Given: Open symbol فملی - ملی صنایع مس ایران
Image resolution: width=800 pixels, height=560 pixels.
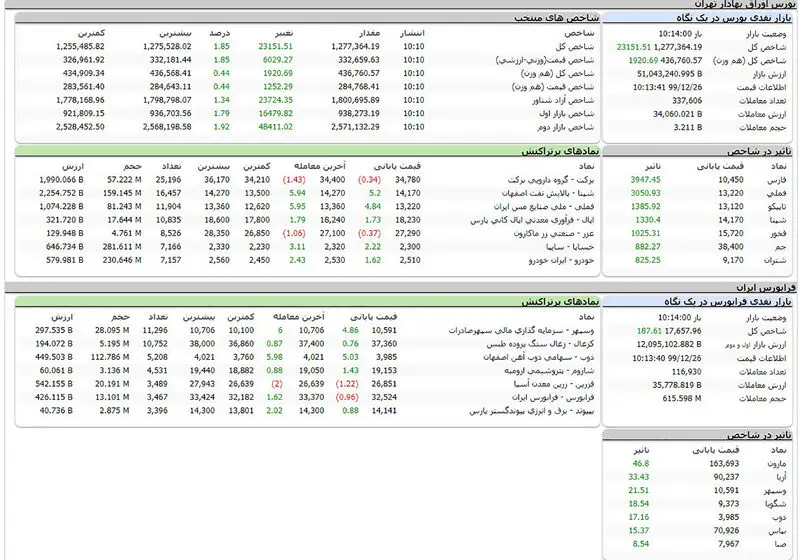Looking at the screenshot, I should pos(544,207).
